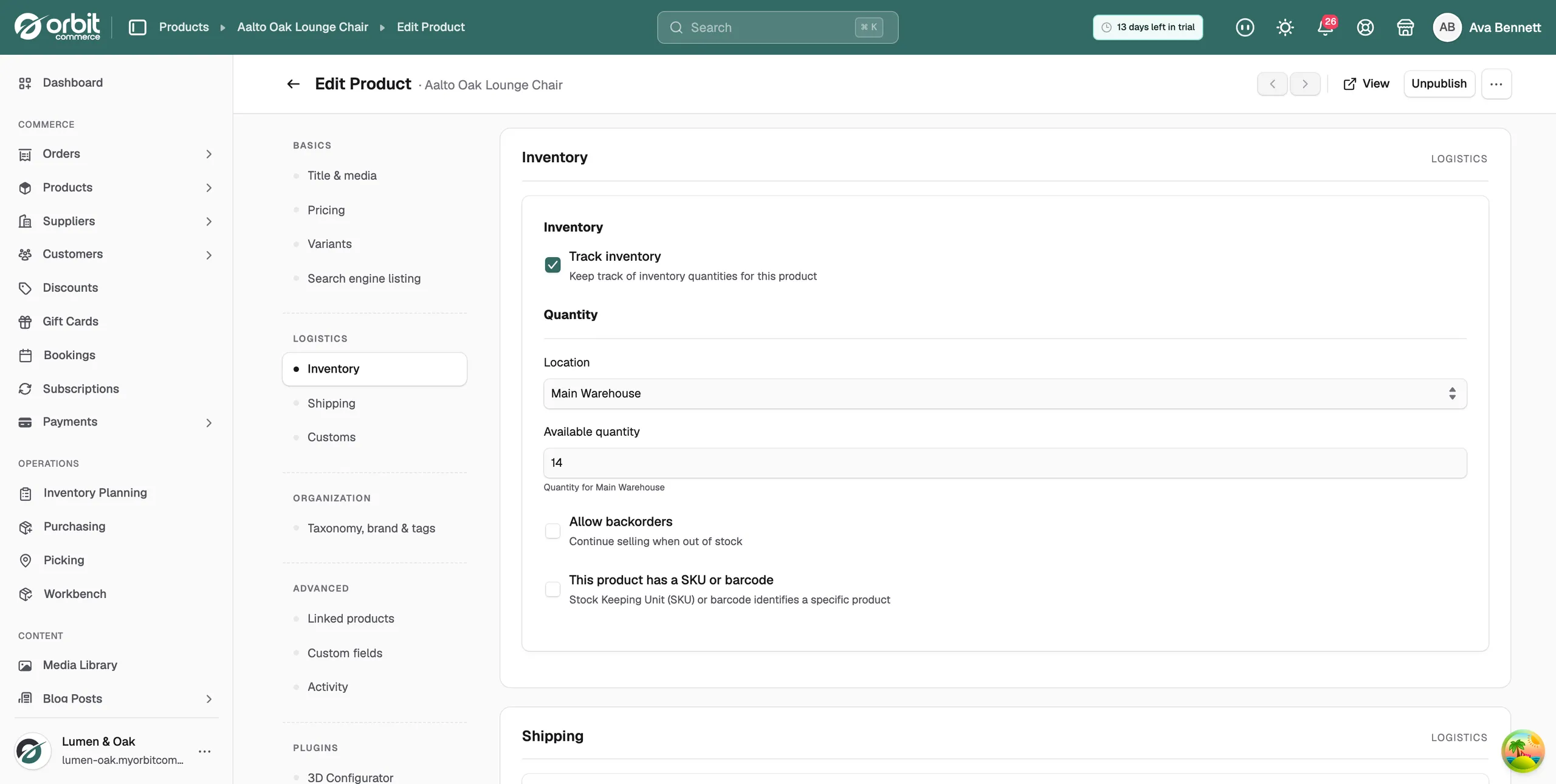Click the Lumen & Oak store name

(x=98, y=741)
